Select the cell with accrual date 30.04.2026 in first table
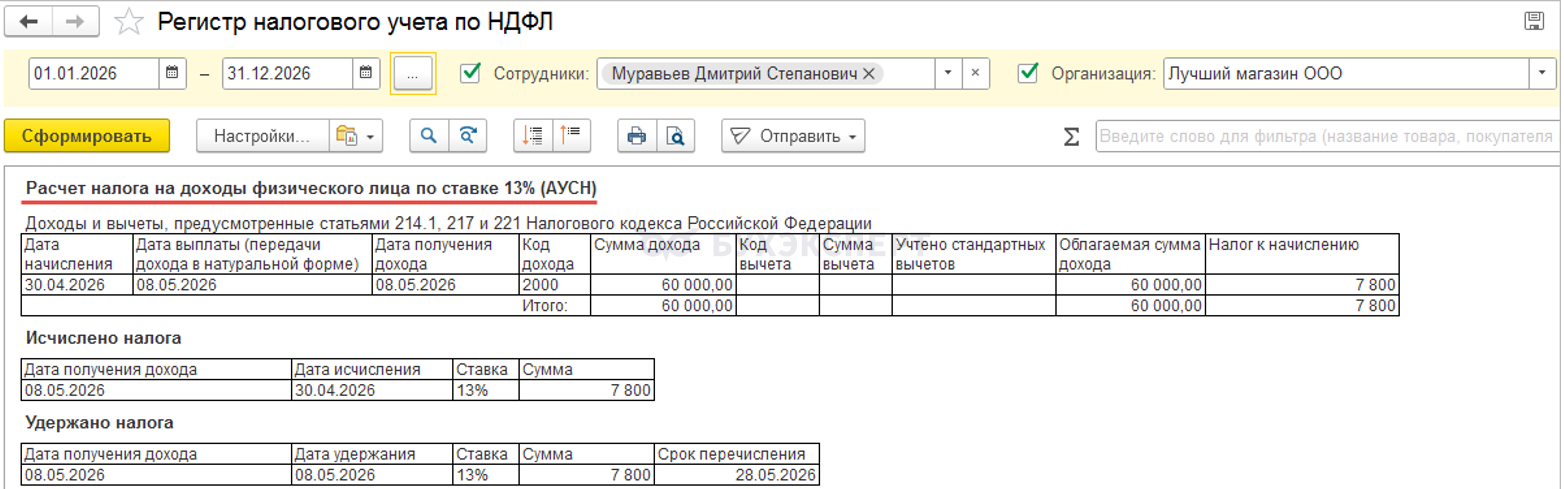The image size is (1564, 489). point(77,285)
